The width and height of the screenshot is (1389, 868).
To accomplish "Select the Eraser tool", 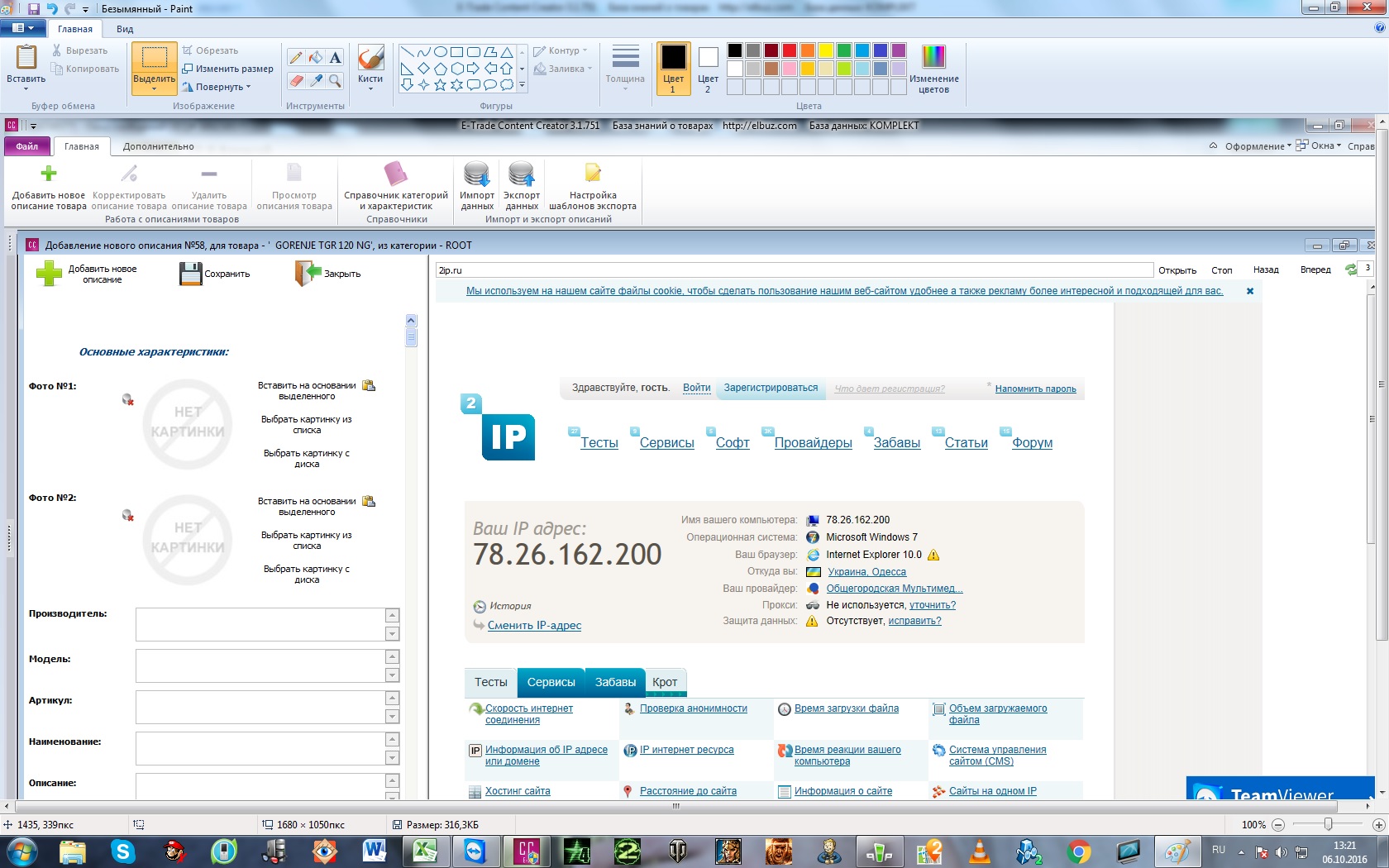I will point(296,80).
